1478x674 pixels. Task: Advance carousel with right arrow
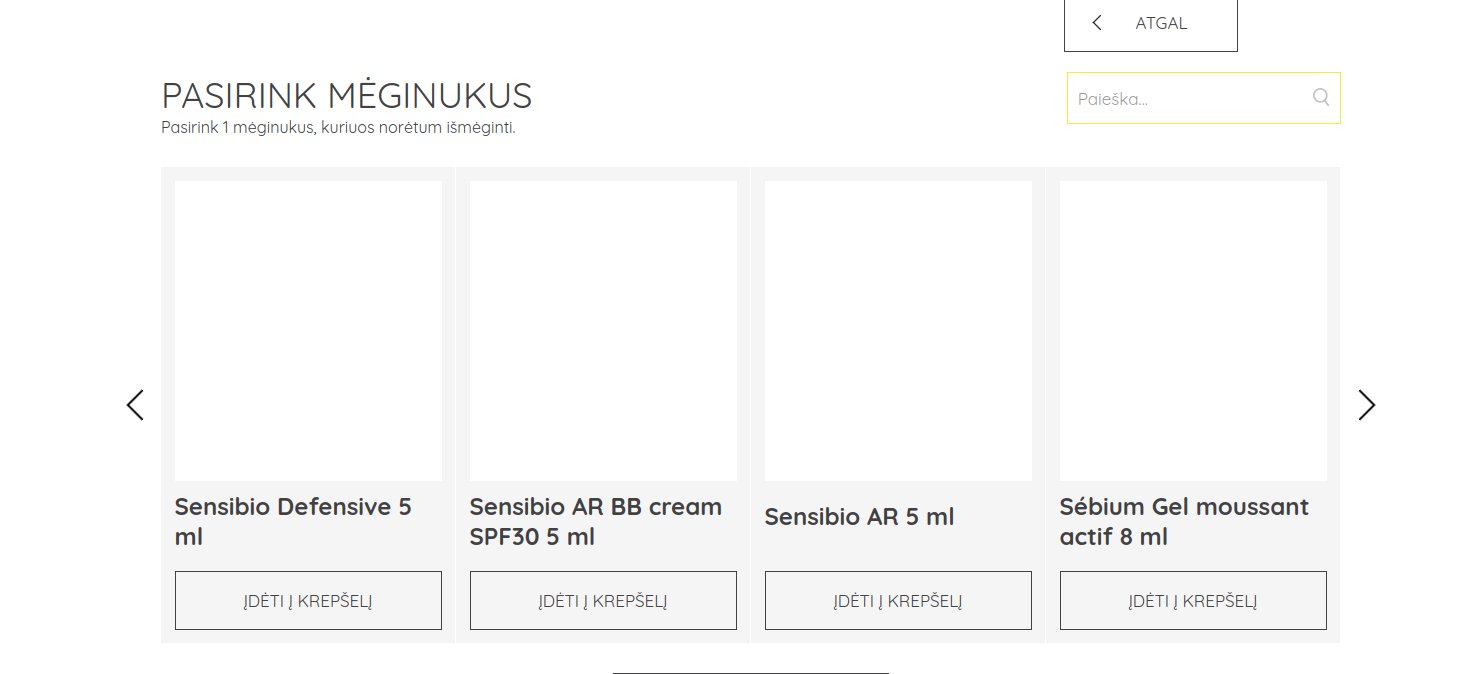pos(1366,405)
